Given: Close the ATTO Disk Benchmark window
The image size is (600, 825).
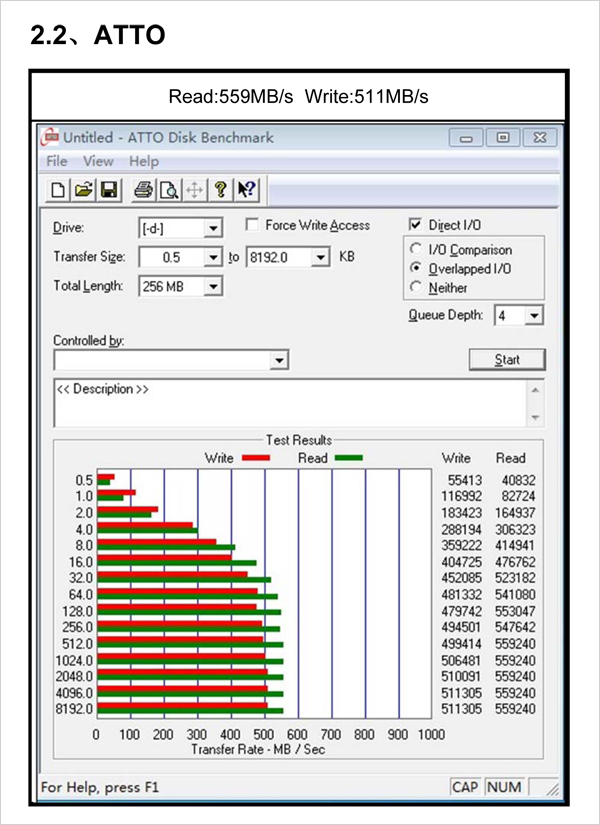Looking at the screenshot, I should (540, 138).
